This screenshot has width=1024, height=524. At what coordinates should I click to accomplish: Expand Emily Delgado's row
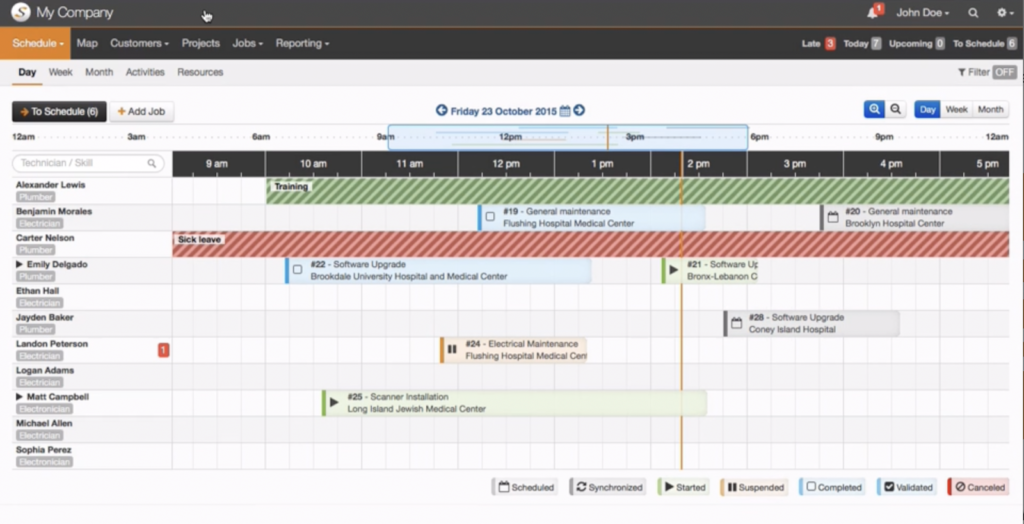tap(20, 265)
